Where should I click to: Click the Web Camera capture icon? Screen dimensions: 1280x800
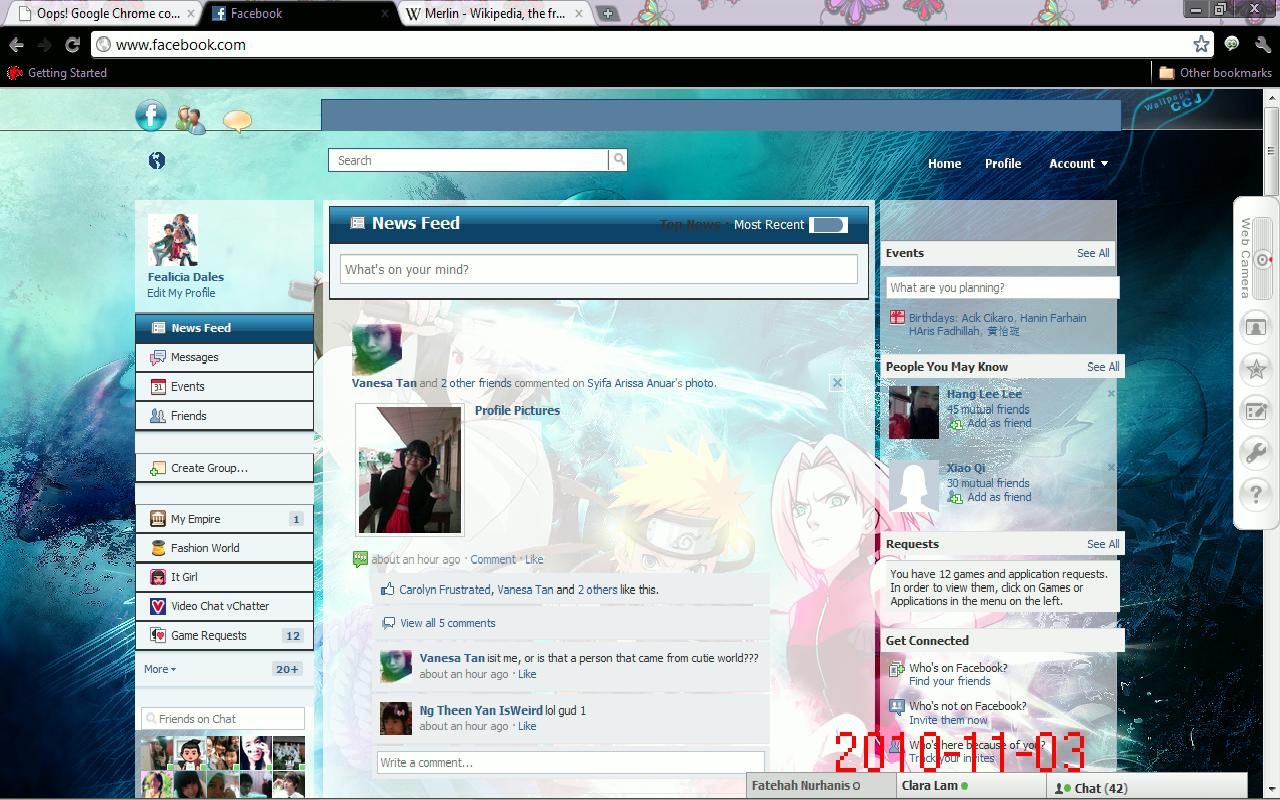point(1263,260)
